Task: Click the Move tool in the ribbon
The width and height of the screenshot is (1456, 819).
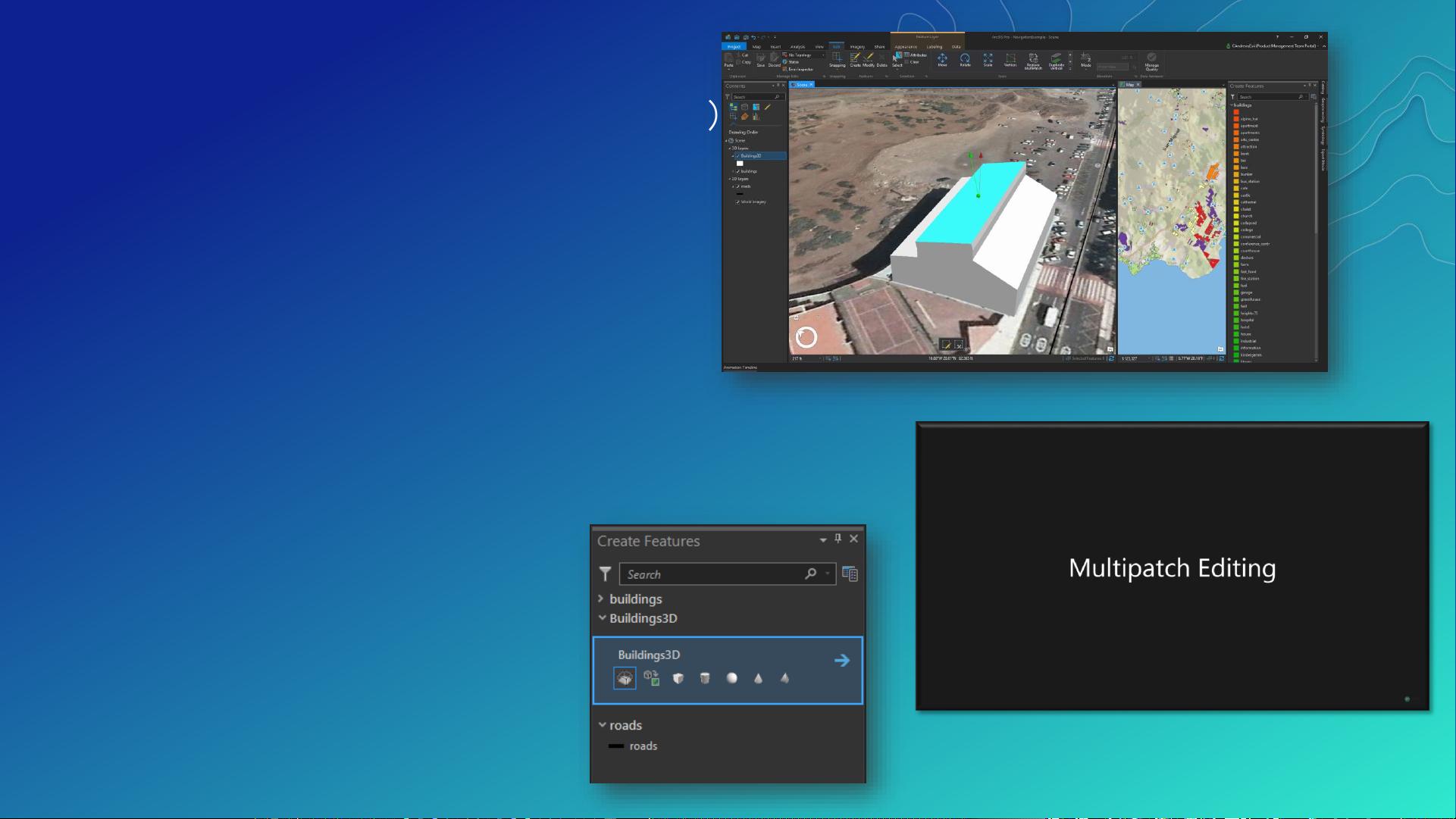Action: (x=942, y=59)
